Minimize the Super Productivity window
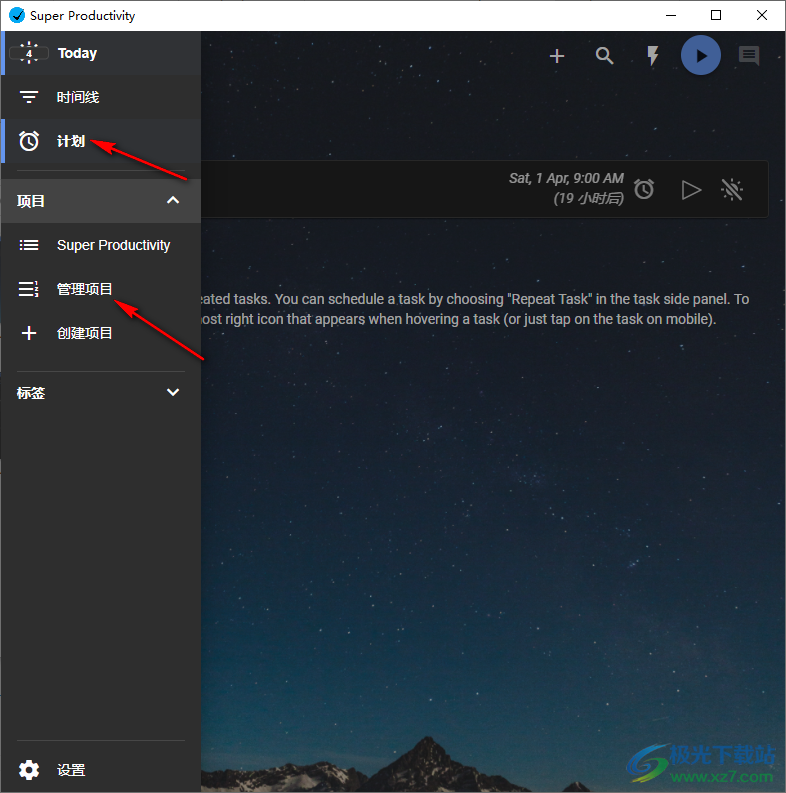 click(671, 15)
